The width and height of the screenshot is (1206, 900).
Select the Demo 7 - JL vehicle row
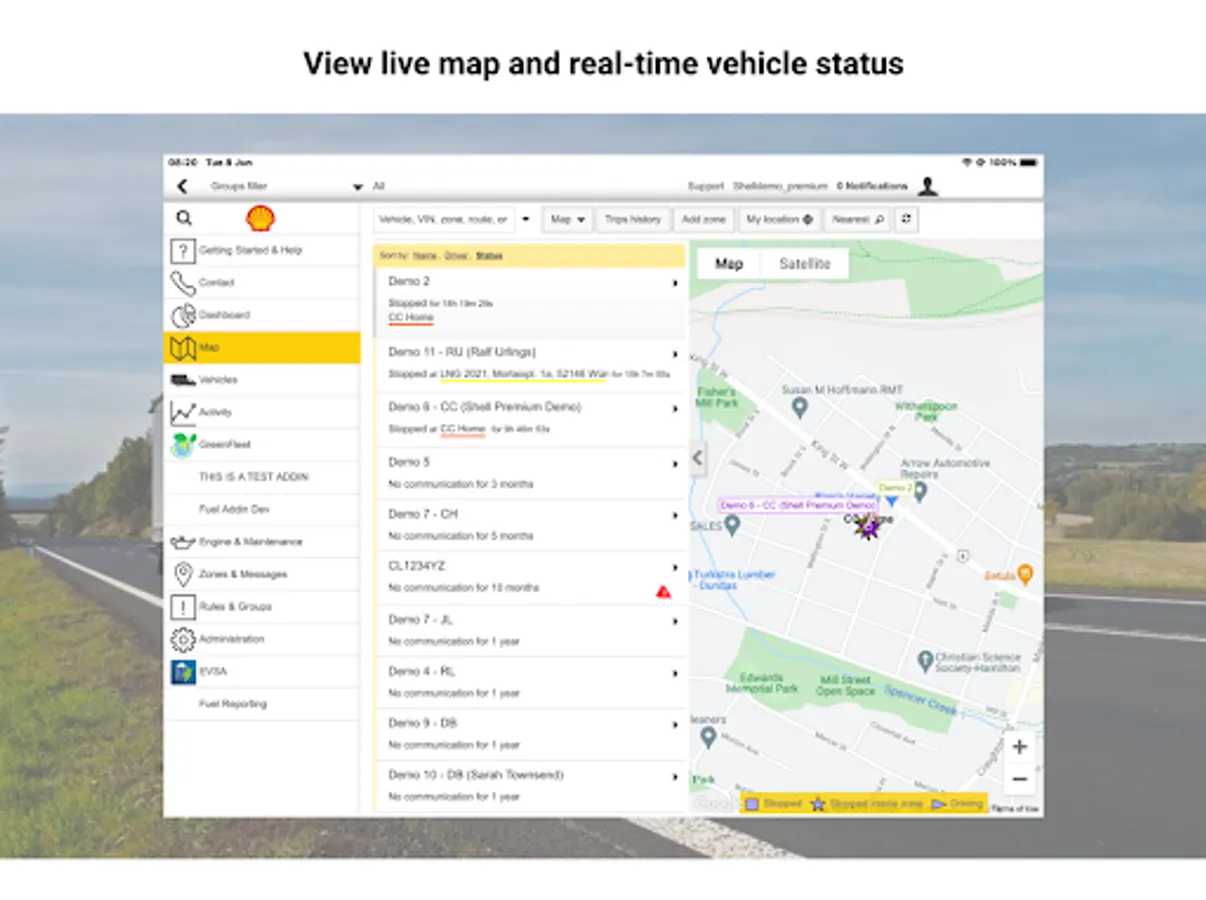530,630
